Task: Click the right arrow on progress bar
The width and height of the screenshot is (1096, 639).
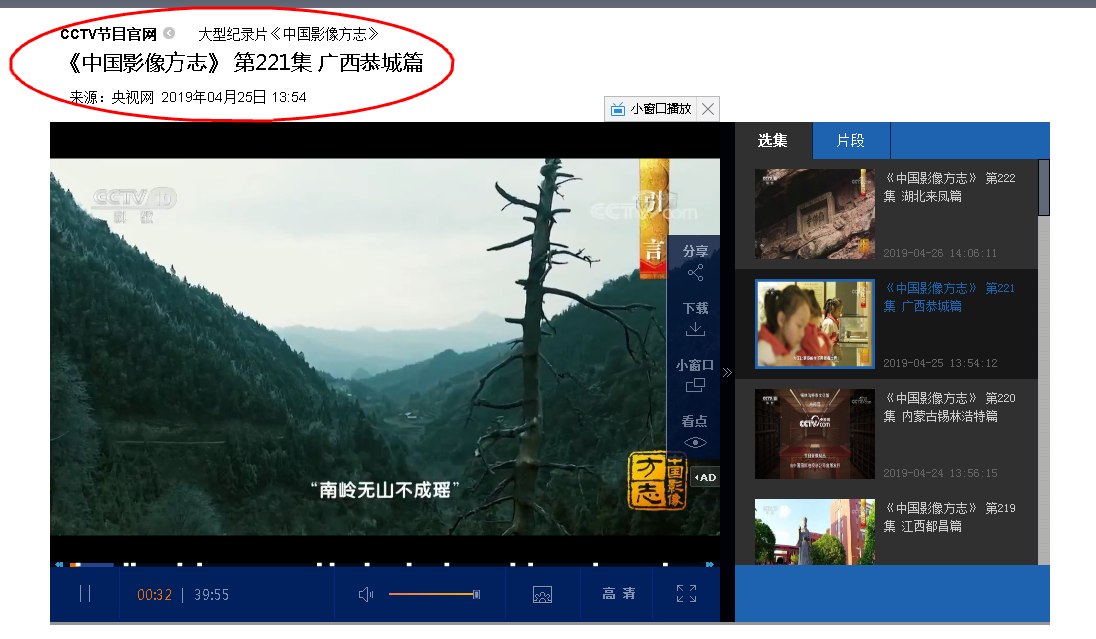Action: coord(709,563)
